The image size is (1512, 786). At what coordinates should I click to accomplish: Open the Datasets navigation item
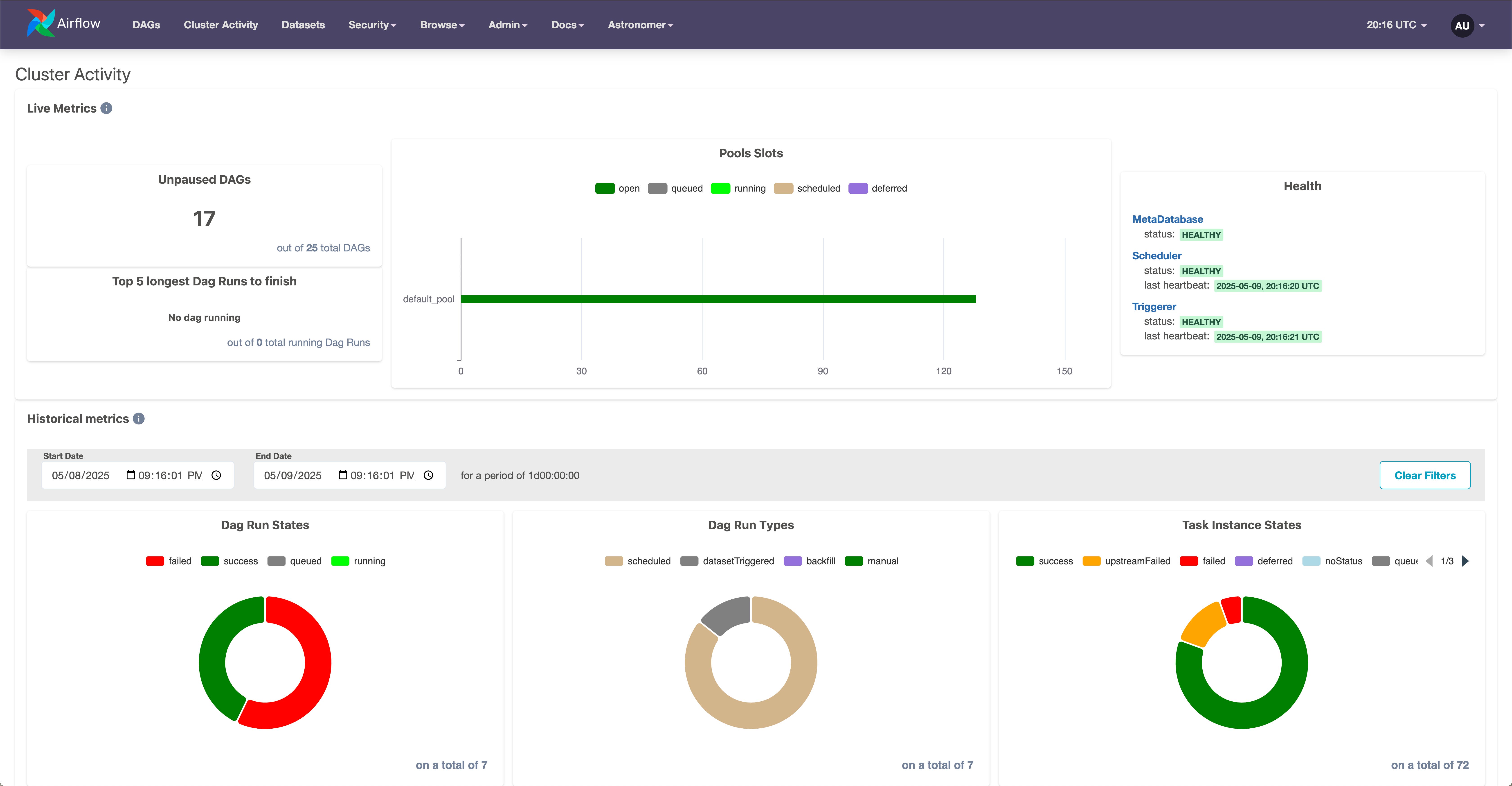point(303,25)
